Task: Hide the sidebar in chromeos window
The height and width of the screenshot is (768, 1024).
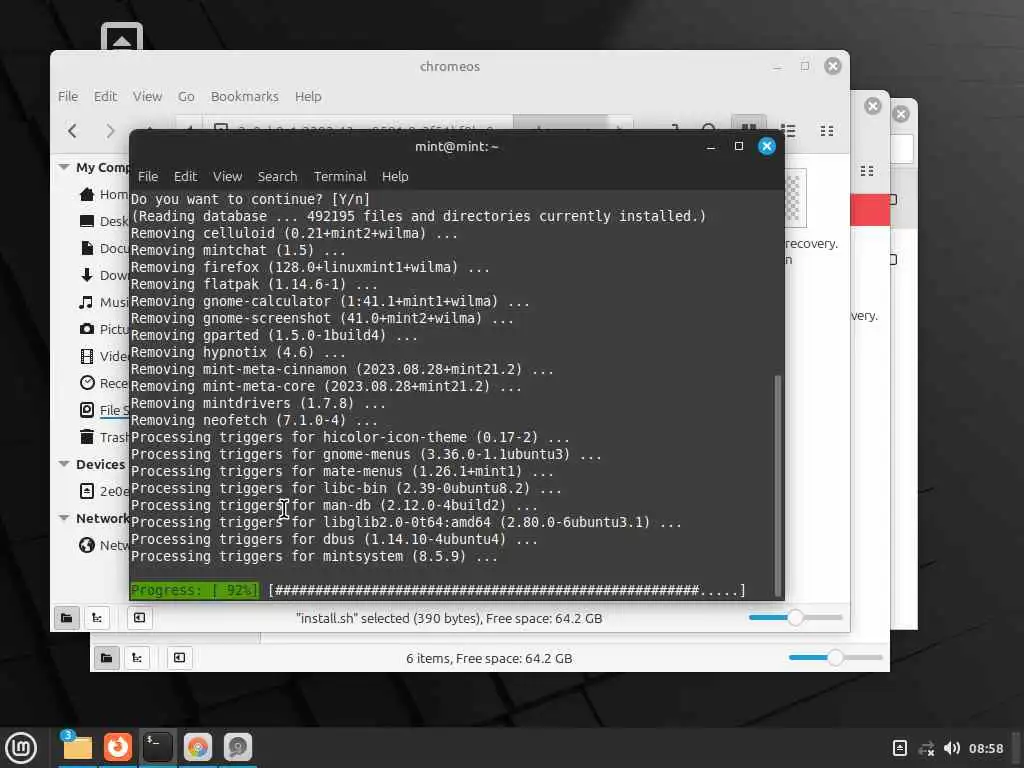Action: point(139,618)
